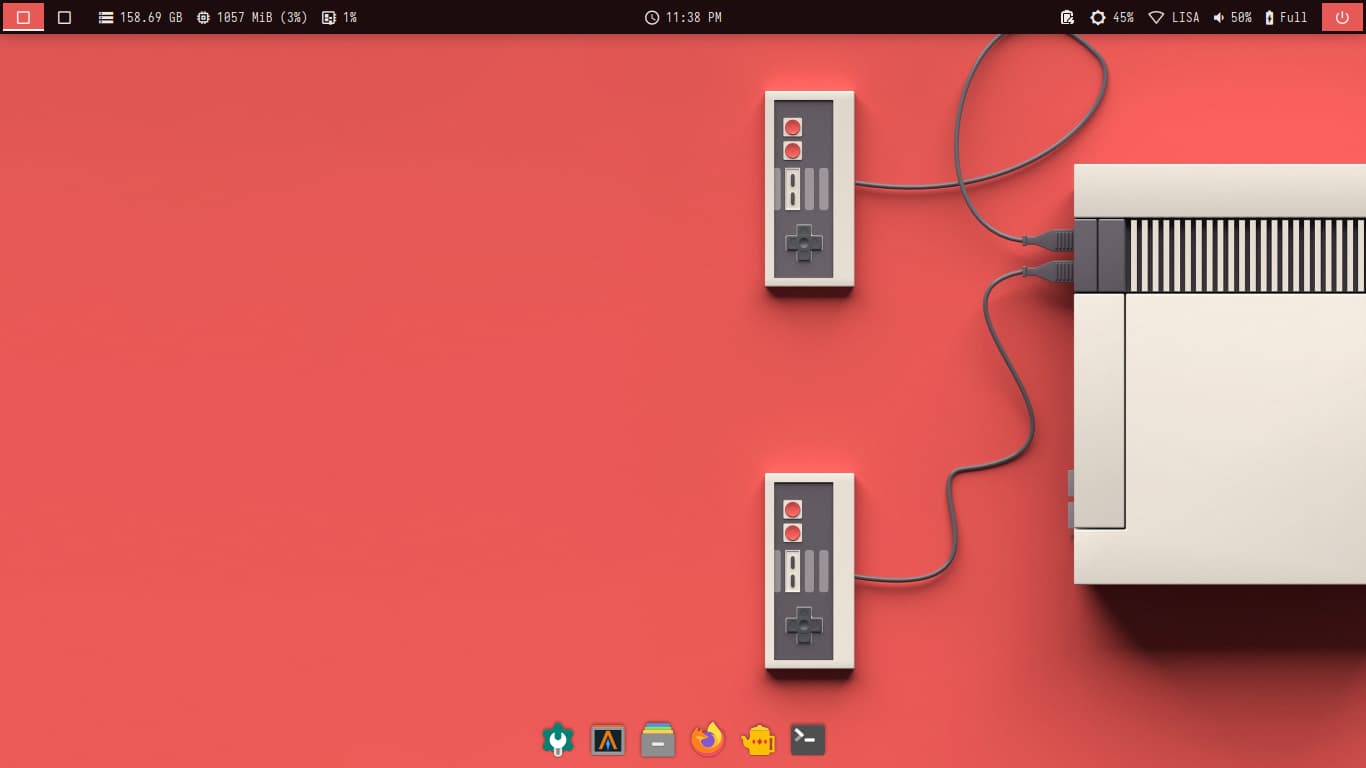Screen dimensions: 1366x768
Task: Switch to the first workspace, highlighted red
Action: pos(23,17)
